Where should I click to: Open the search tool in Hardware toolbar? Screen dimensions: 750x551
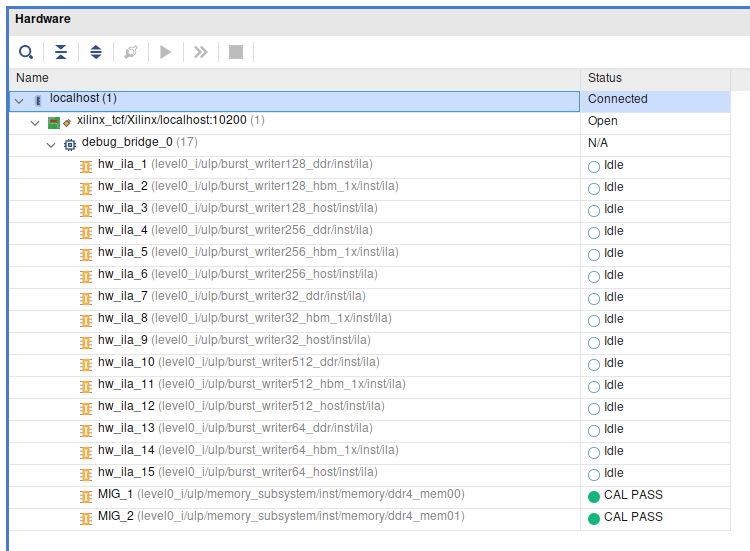click(x=26, y=52)
